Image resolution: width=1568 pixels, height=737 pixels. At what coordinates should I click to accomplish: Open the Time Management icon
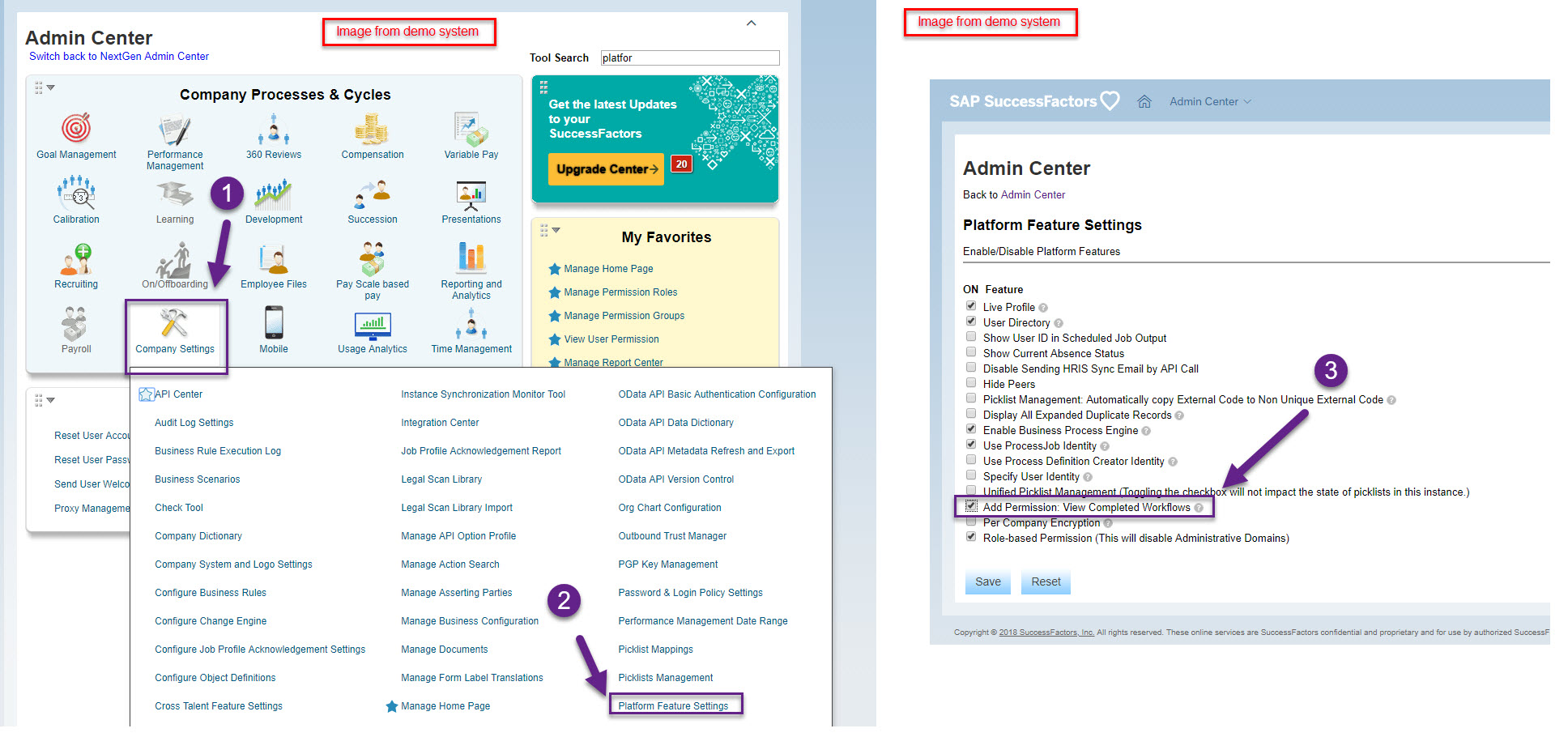click(x=471, y=323)
